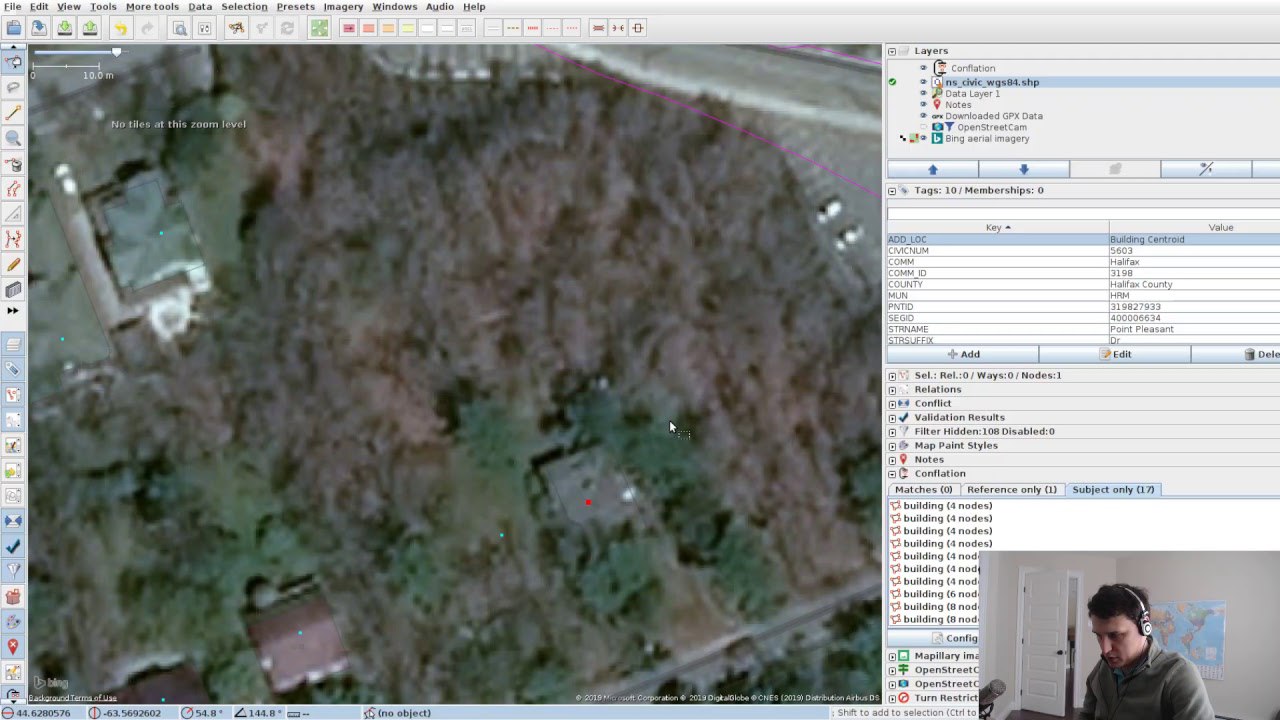Open the File menu
Image resolution: width=1280 pixels, height=720 pixels.
[12, 7]
